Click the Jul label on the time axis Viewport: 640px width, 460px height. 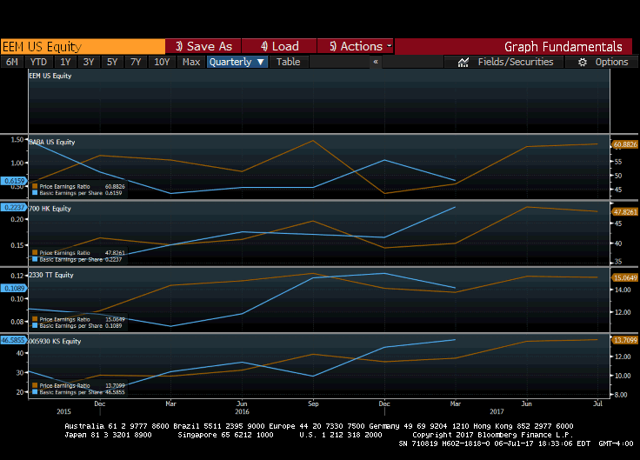click(x=598, y=404)
